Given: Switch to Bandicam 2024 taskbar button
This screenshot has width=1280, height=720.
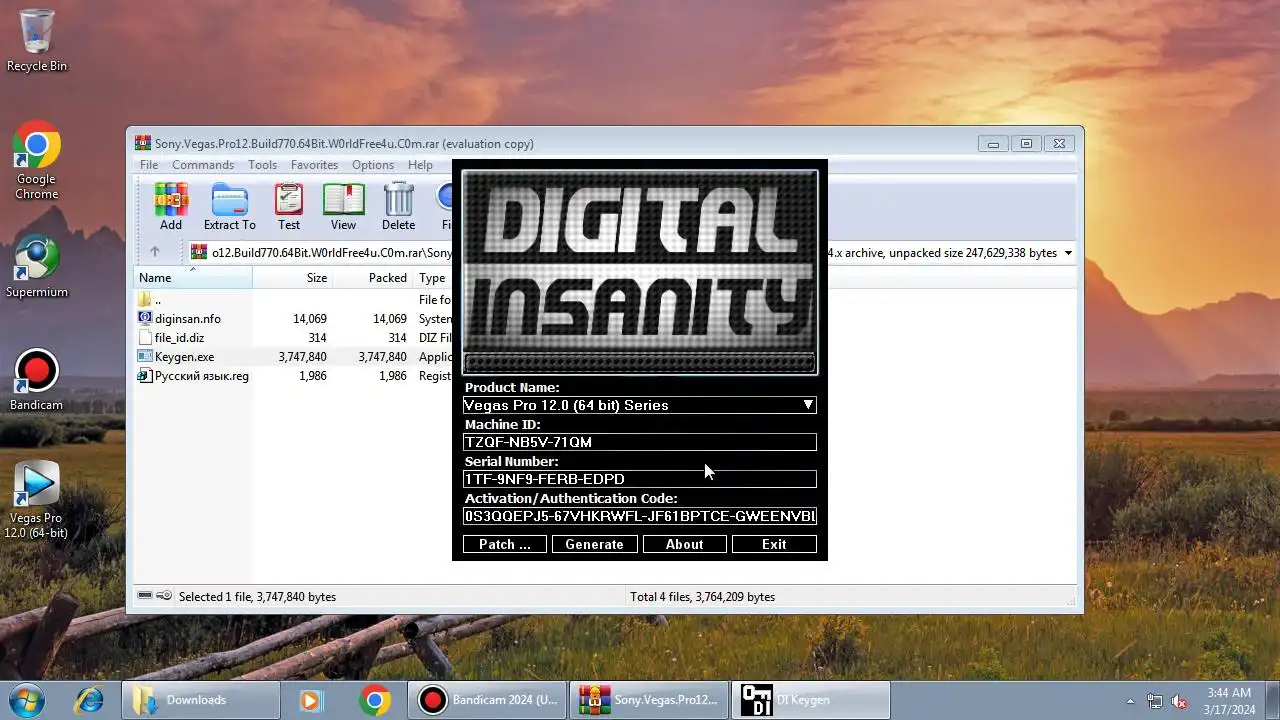Looking at the screenshot, I should click(487, 700).
